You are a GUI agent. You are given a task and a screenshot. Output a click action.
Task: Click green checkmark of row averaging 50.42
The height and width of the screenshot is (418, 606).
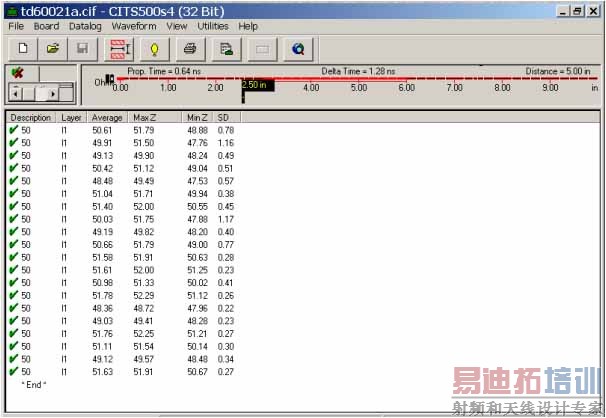[14, 168]
